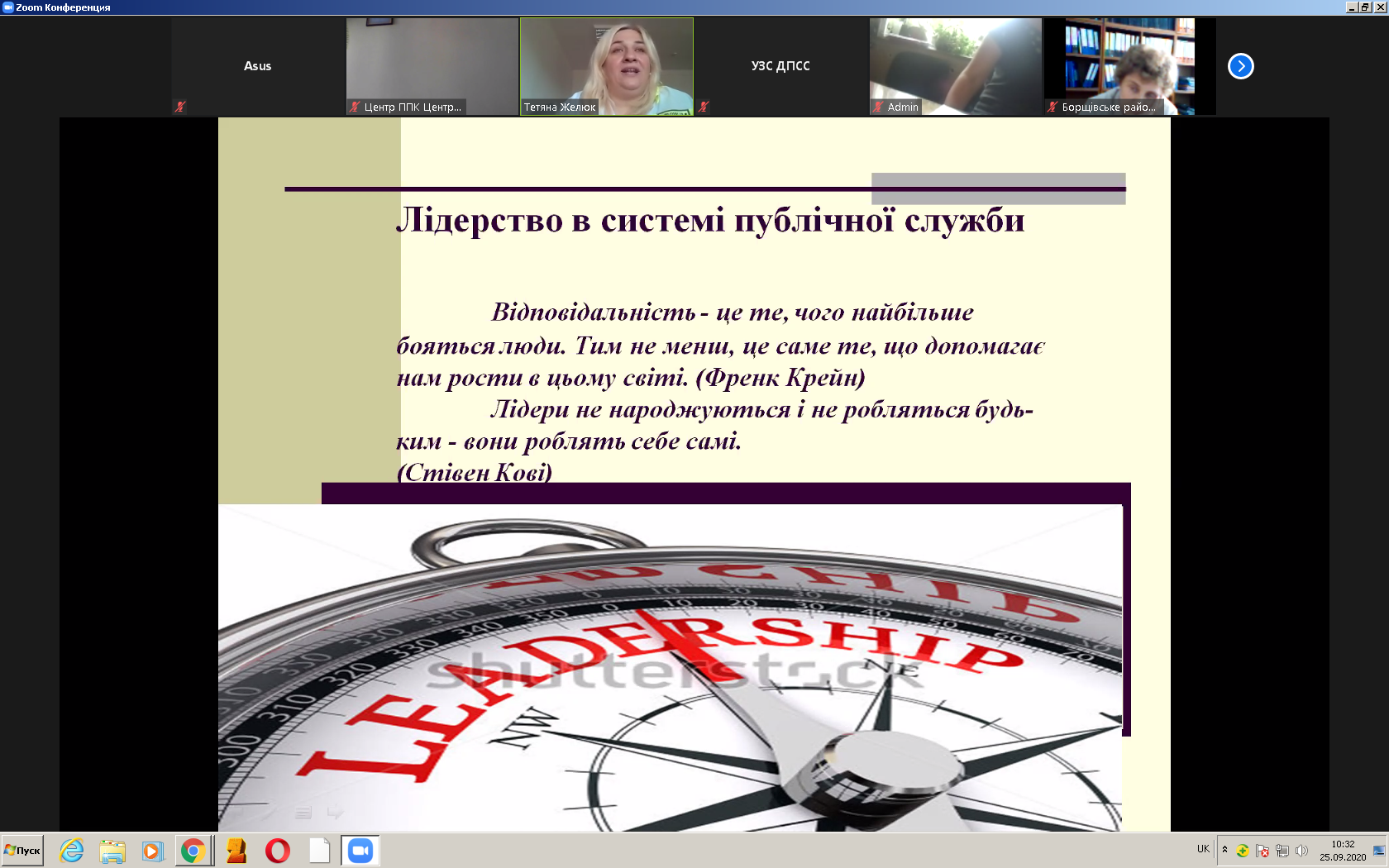Launch Opera browser from the taskbar
1389x868 pixels.
click(x=278, y=851)
